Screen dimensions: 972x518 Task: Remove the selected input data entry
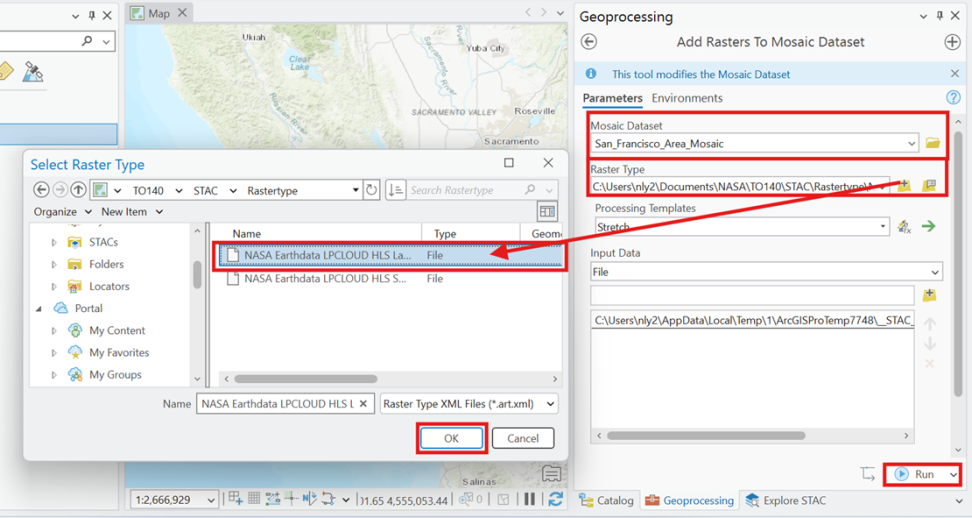(930, 364)
